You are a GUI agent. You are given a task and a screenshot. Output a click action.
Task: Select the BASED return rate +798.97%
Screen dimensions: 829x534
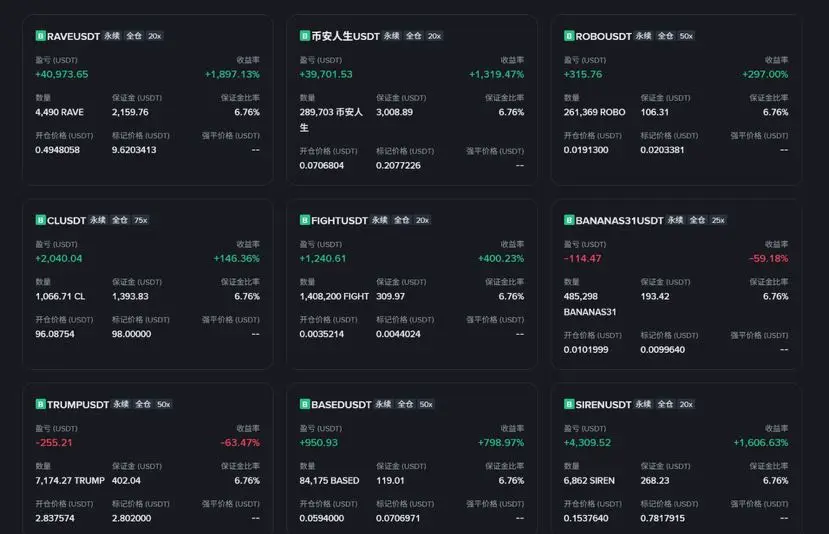(x=501, y=443)
